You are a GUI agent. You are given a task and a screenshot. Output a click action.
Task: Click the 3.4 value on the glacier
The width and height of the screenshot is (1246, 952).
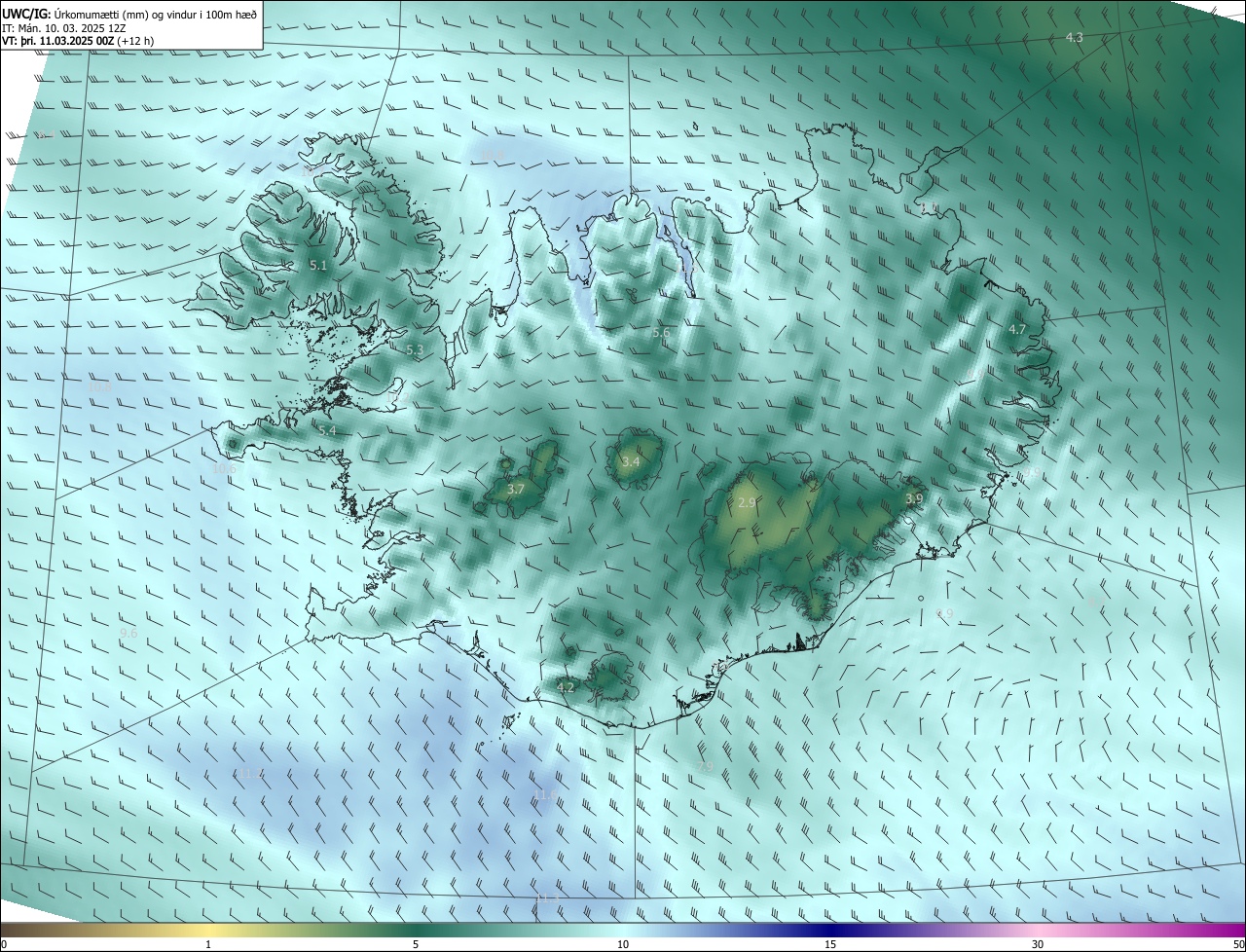point(631,461)
